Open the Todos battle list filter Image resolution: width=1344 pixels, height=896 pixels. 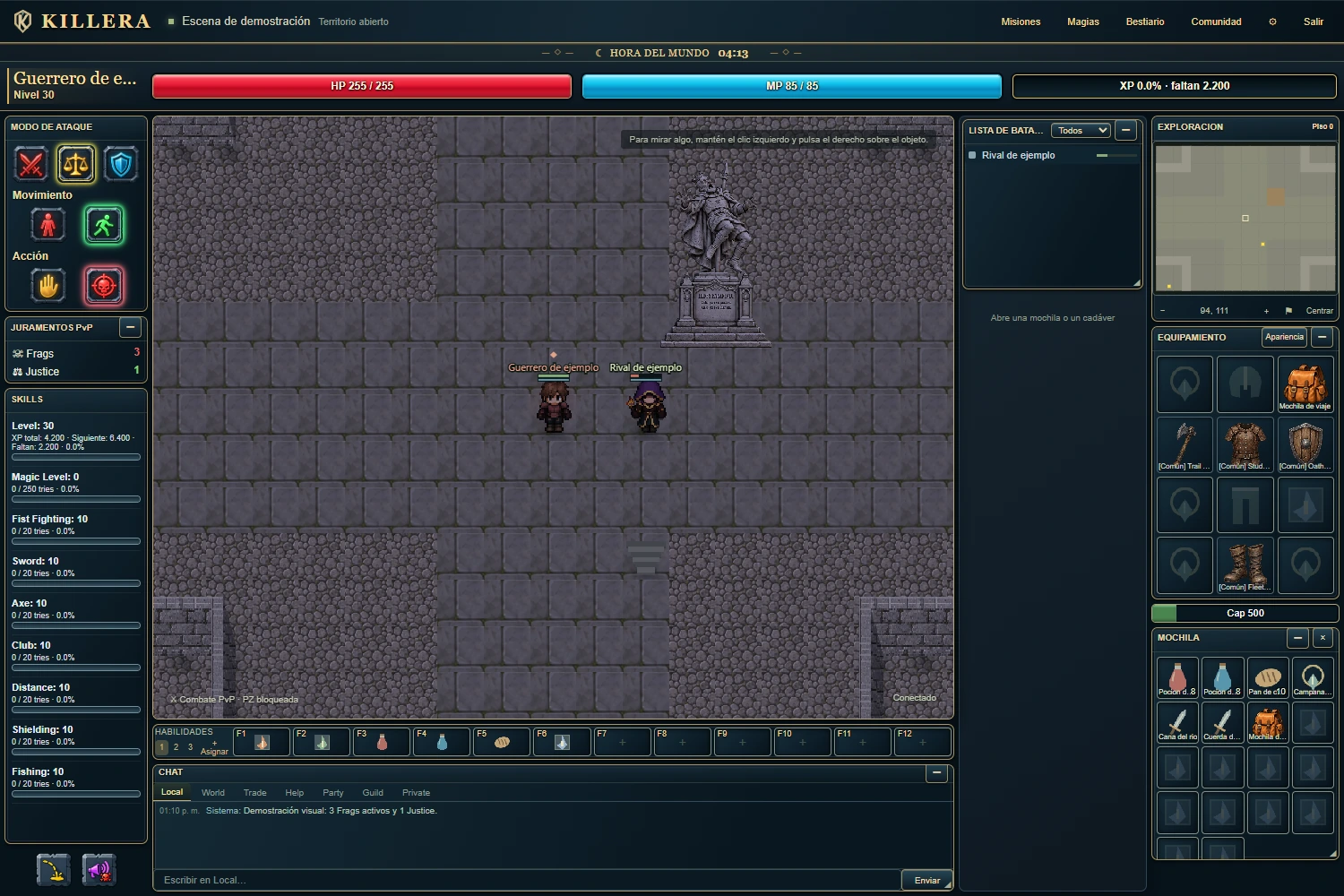click(1081, 131)
